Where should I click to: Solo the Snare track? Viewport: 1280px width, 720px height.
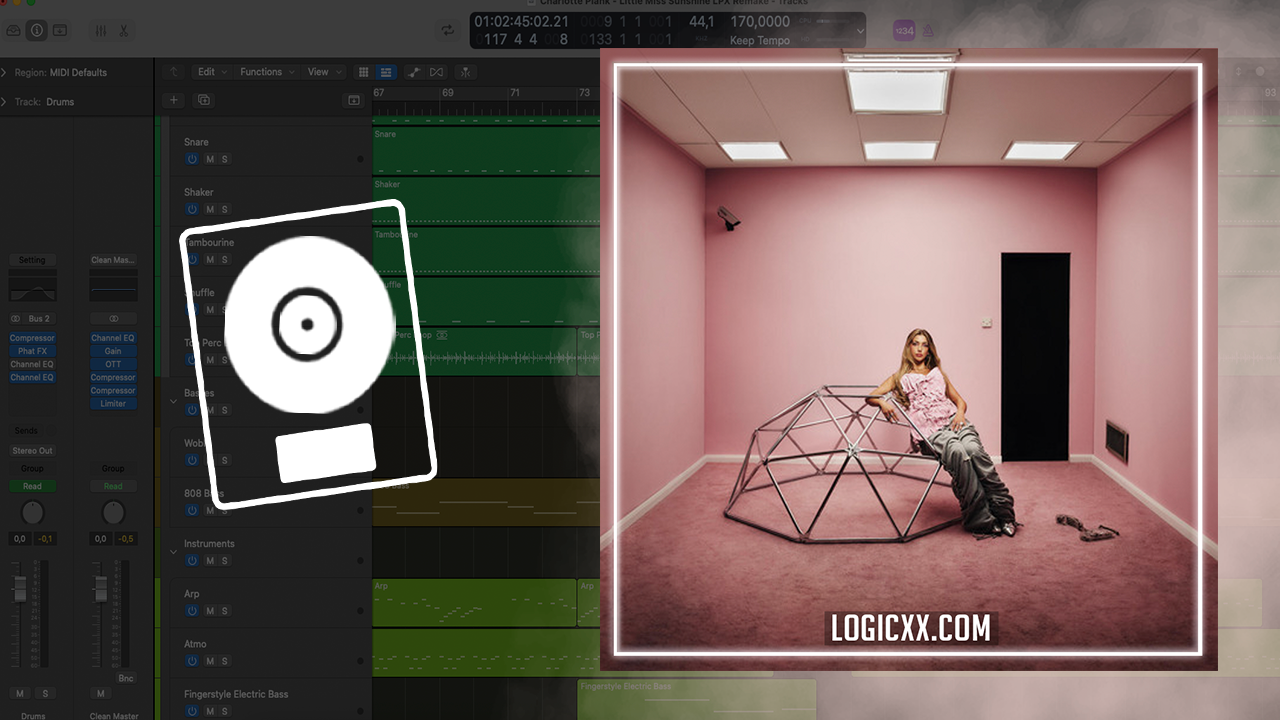point(224,159)
